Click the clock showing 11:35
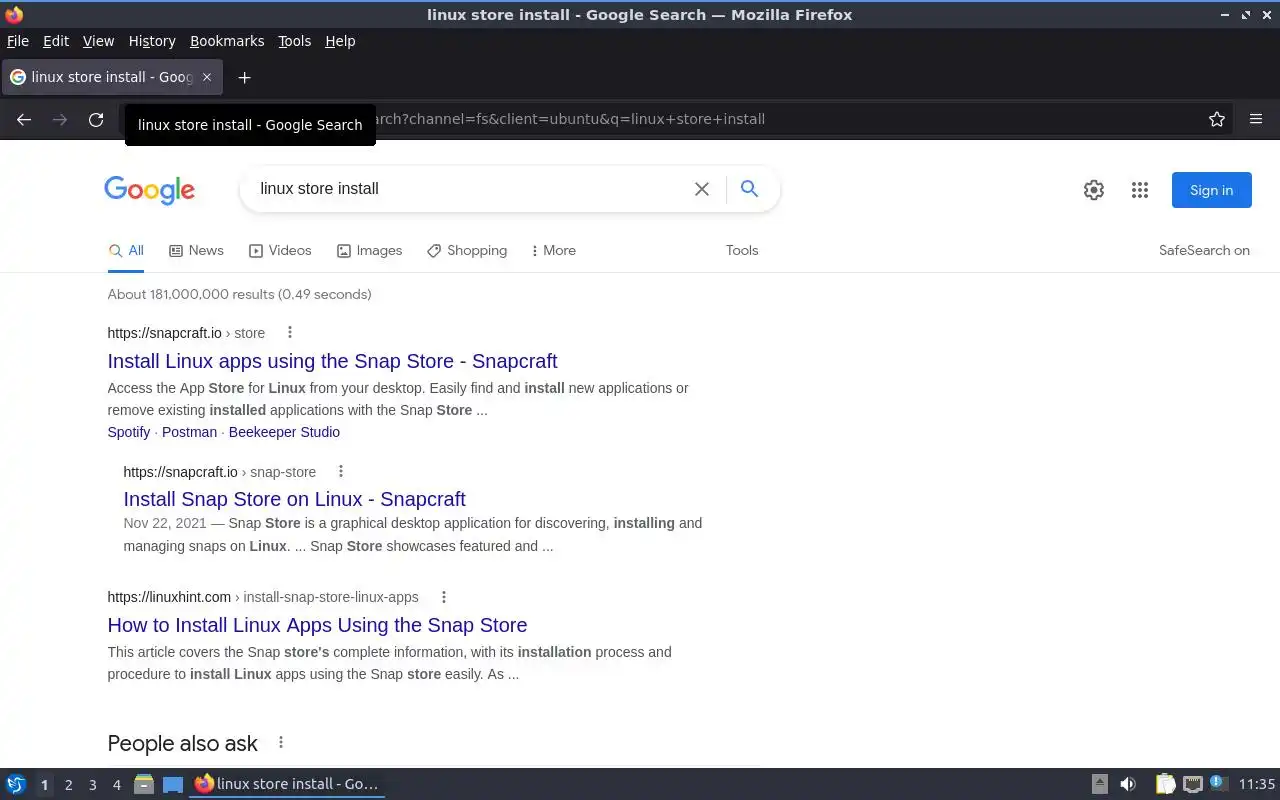 (x=1257, y=784)
